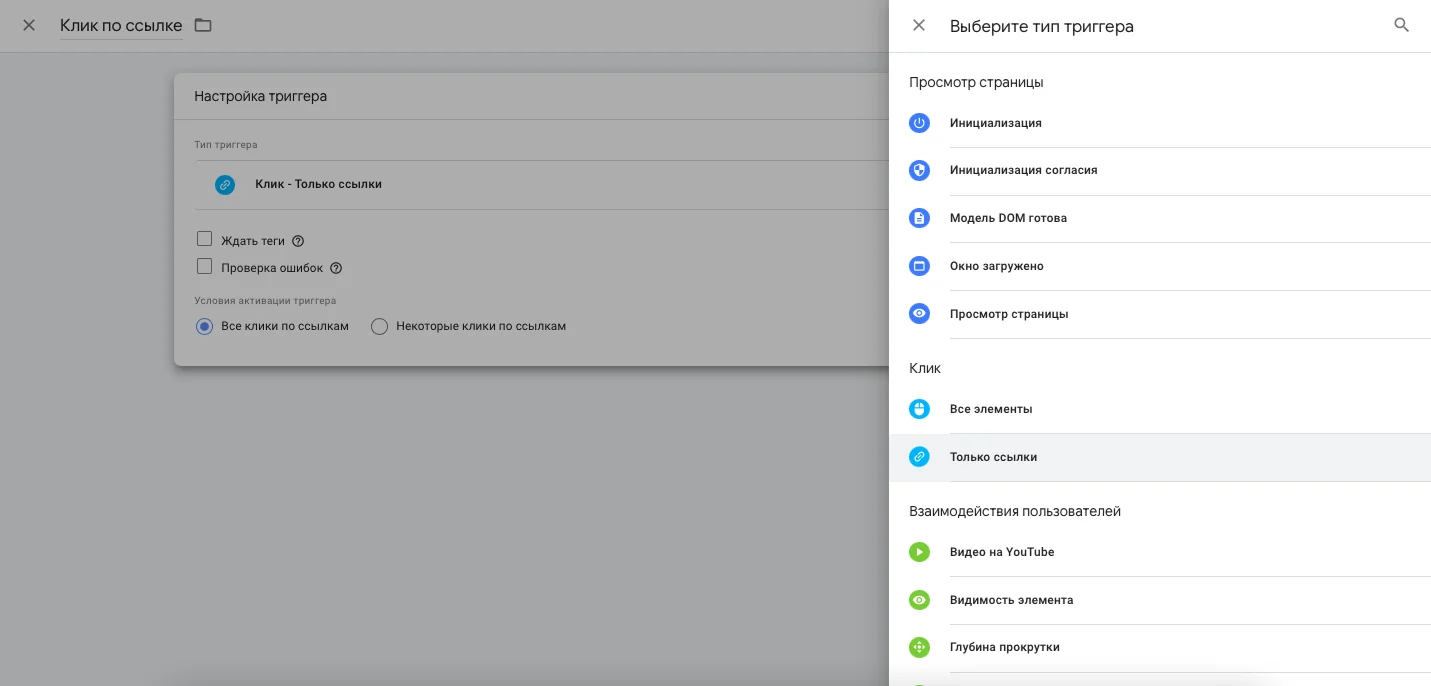Screen dimensions: 1431x686
Task: Click the Page View eye icon
Action: tap(919, 314)
